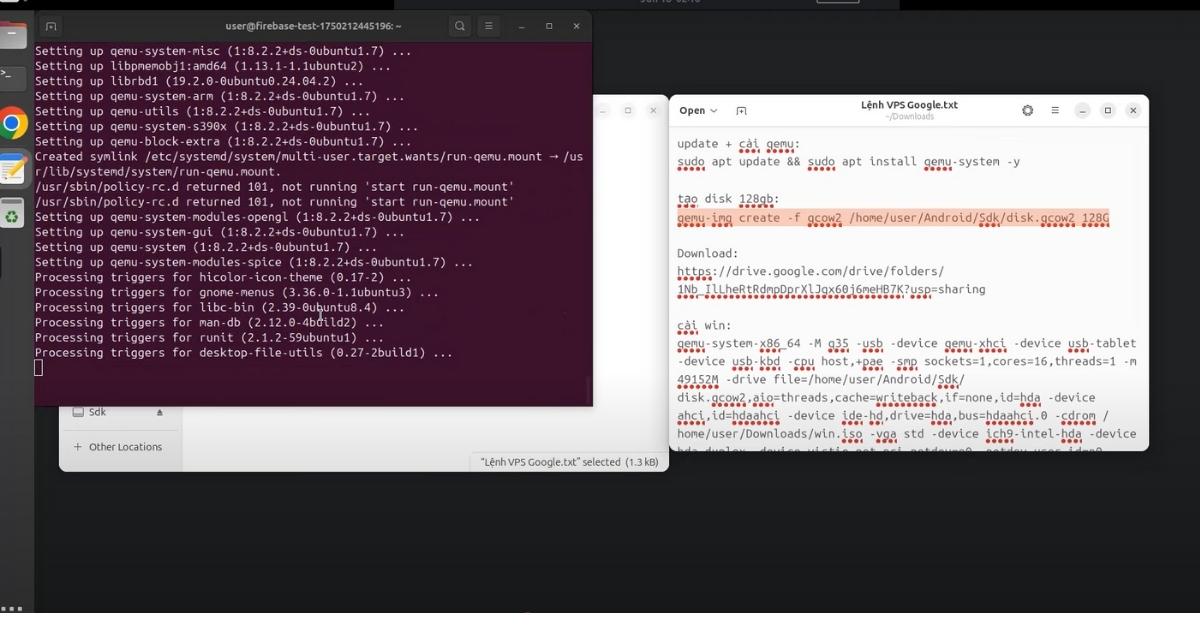Open Text Editor from the dock
The width and height of the screenshot is (1200, 628).
click(x=12, y=169)
